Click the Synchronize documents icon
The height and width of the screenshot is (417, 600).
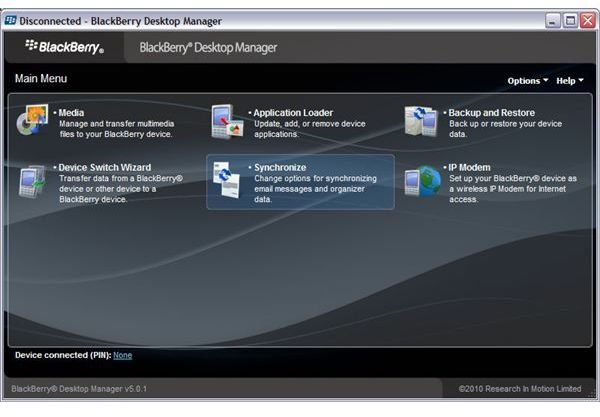227,180
